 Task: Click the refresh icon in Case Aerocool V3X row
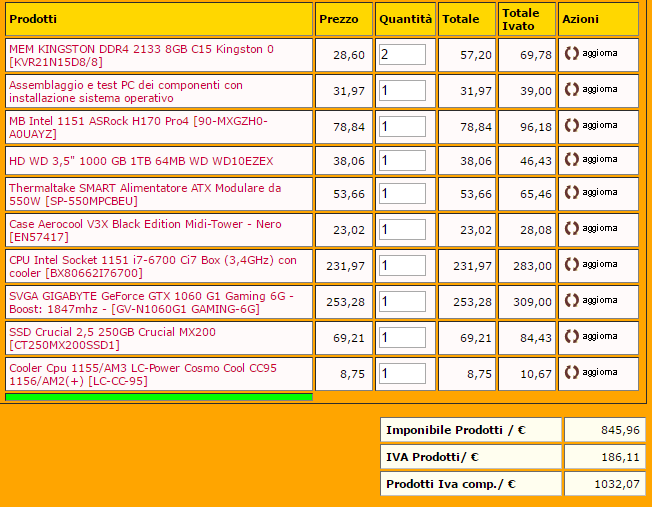point(571,228)
